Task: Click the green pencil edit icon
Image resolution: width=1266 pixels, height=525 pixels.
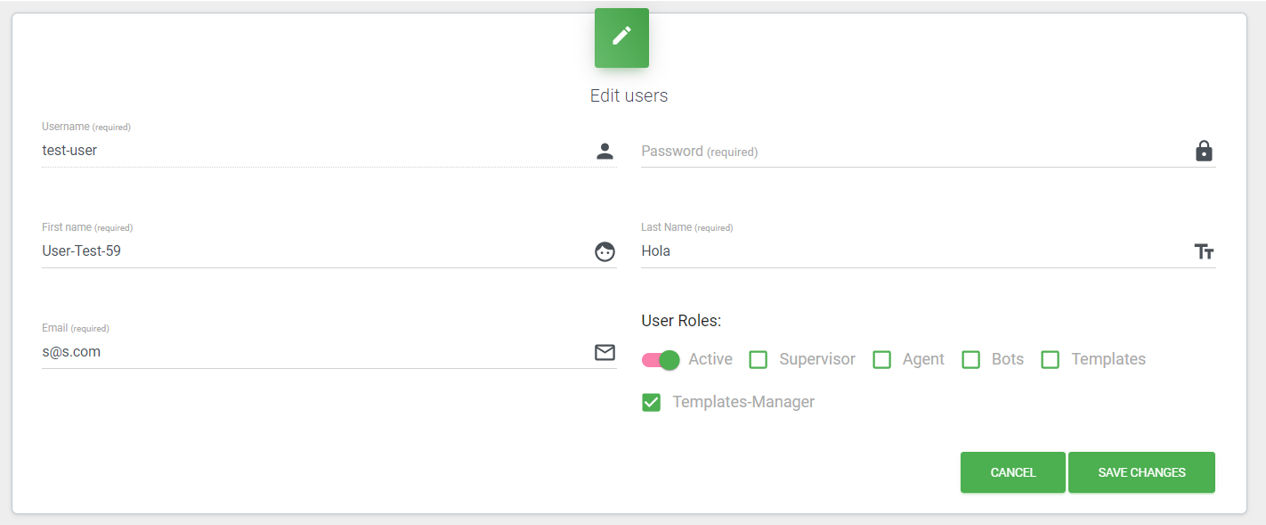Action: [x=621, y=37]
